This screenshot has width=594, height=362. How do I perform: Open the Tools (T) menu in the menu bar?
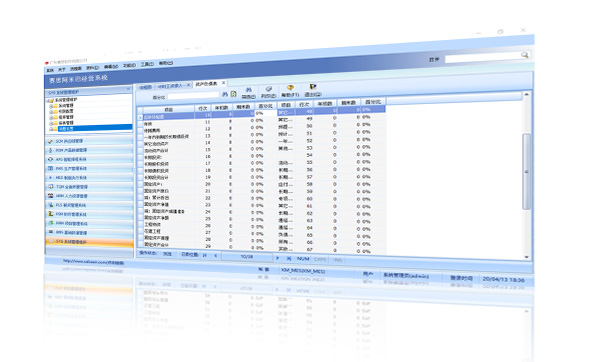click(x=147, y=64)
